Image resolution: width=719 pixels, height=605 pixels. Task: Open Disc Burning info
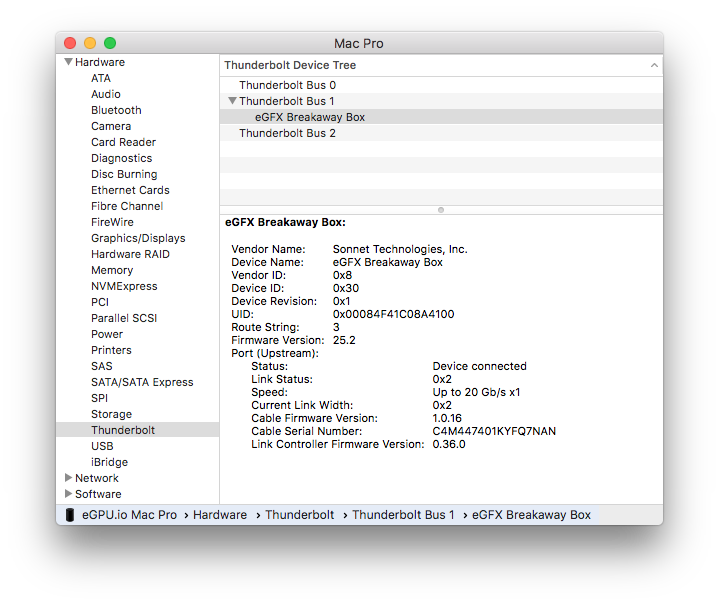tap(124, 174)
